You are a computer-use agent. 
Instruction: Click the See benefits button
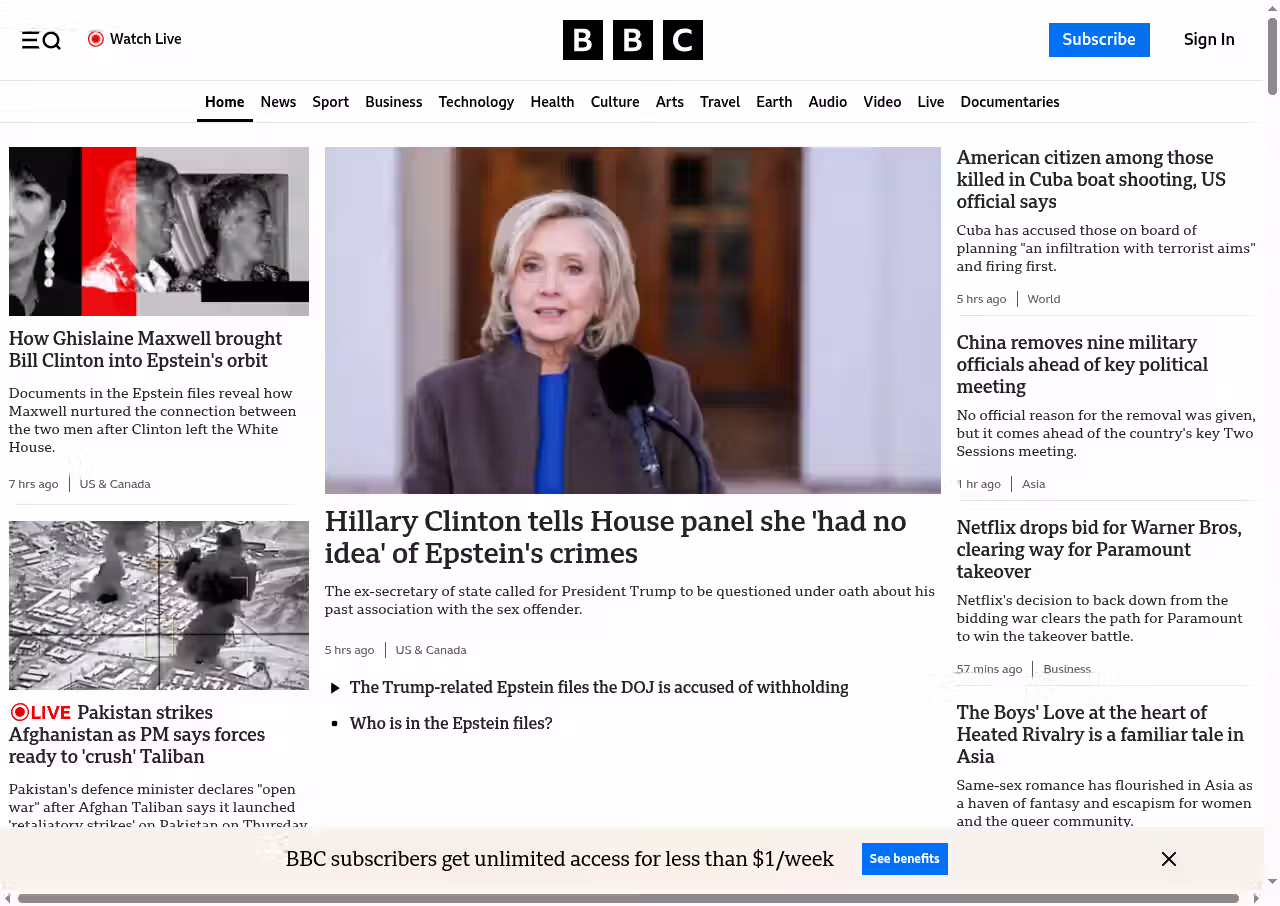coord(904,859)
